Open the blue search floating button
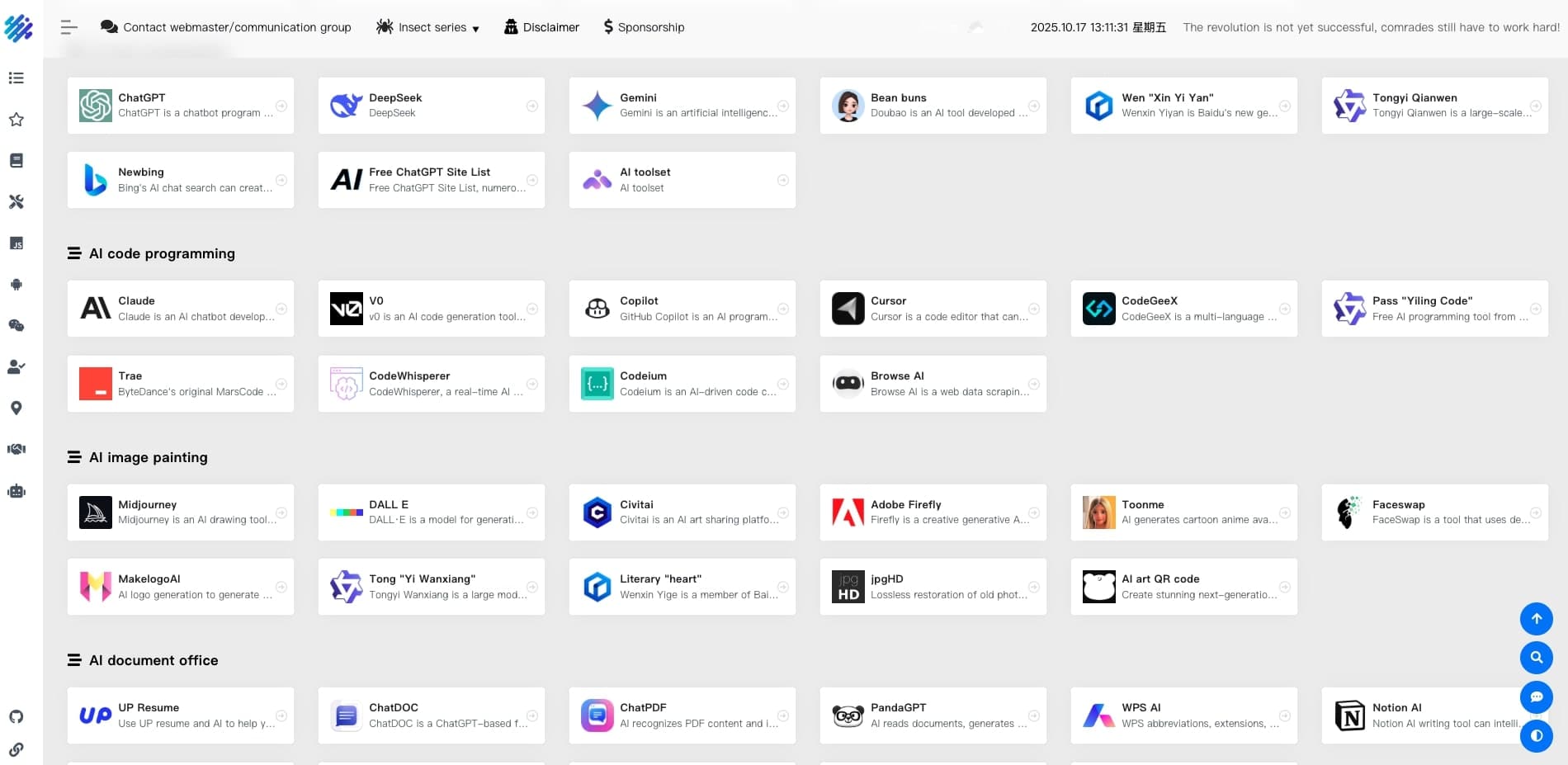The width and height of the screenshot is (1568, 765). coord(1536,658)
